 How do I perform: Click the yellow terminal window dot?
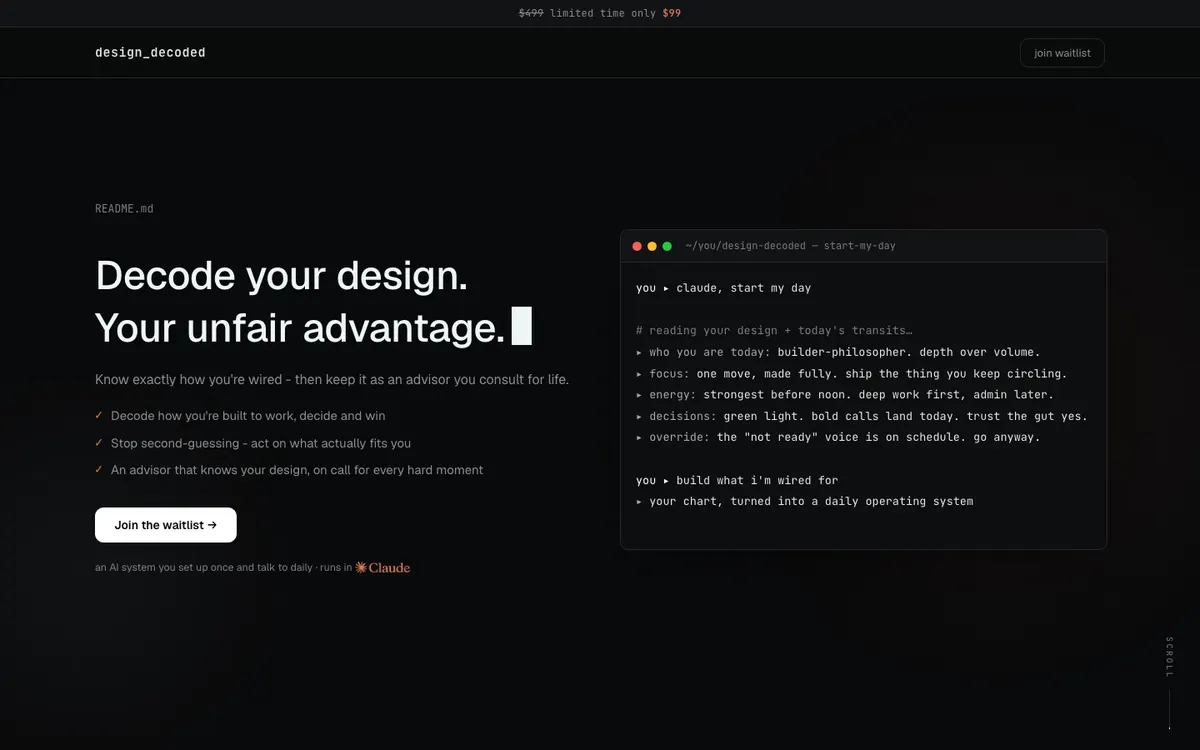[652, 246]
